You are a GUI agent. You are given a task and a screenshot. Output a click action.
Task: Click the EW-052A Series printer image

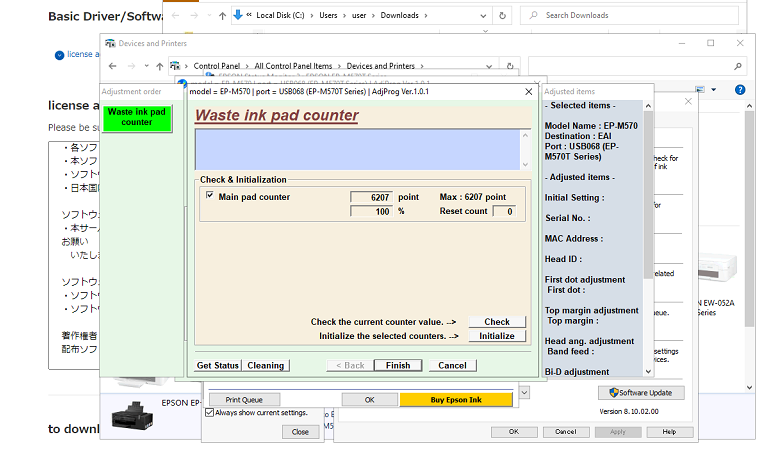click(x=718, y=268)
